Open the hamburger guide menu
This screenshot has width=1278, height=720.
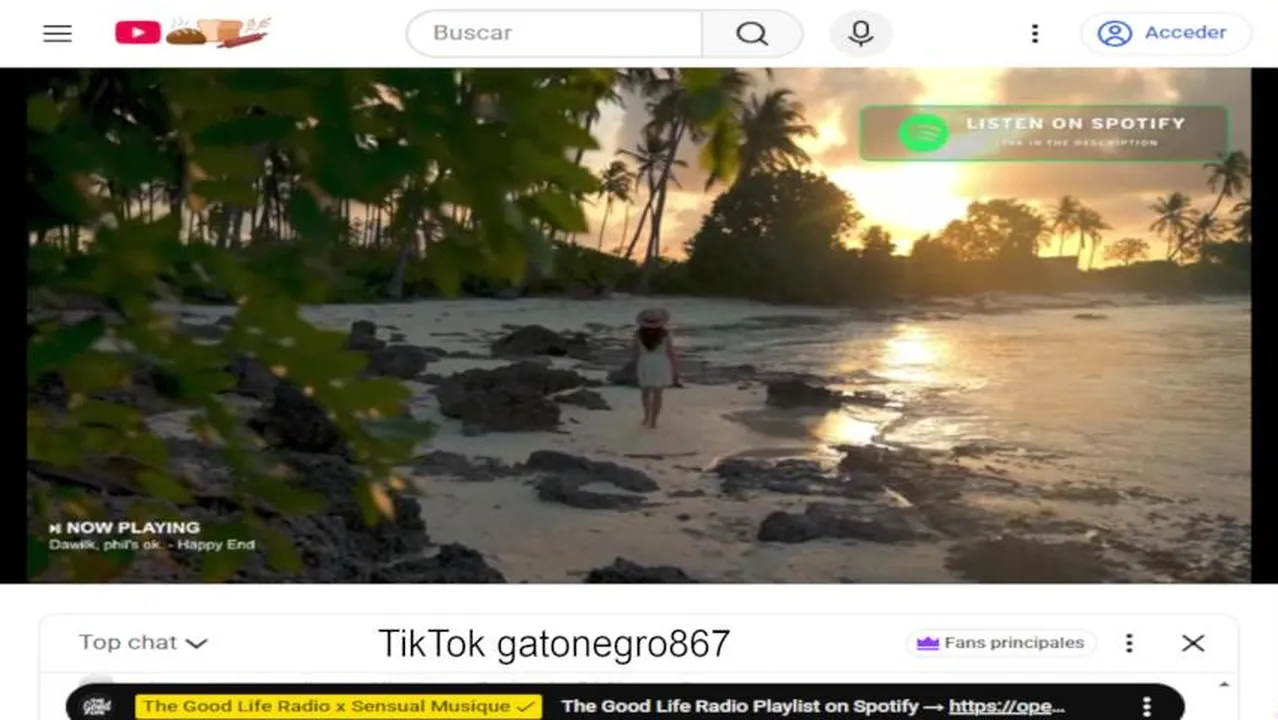pyautogui.click(x=58, y=33)
